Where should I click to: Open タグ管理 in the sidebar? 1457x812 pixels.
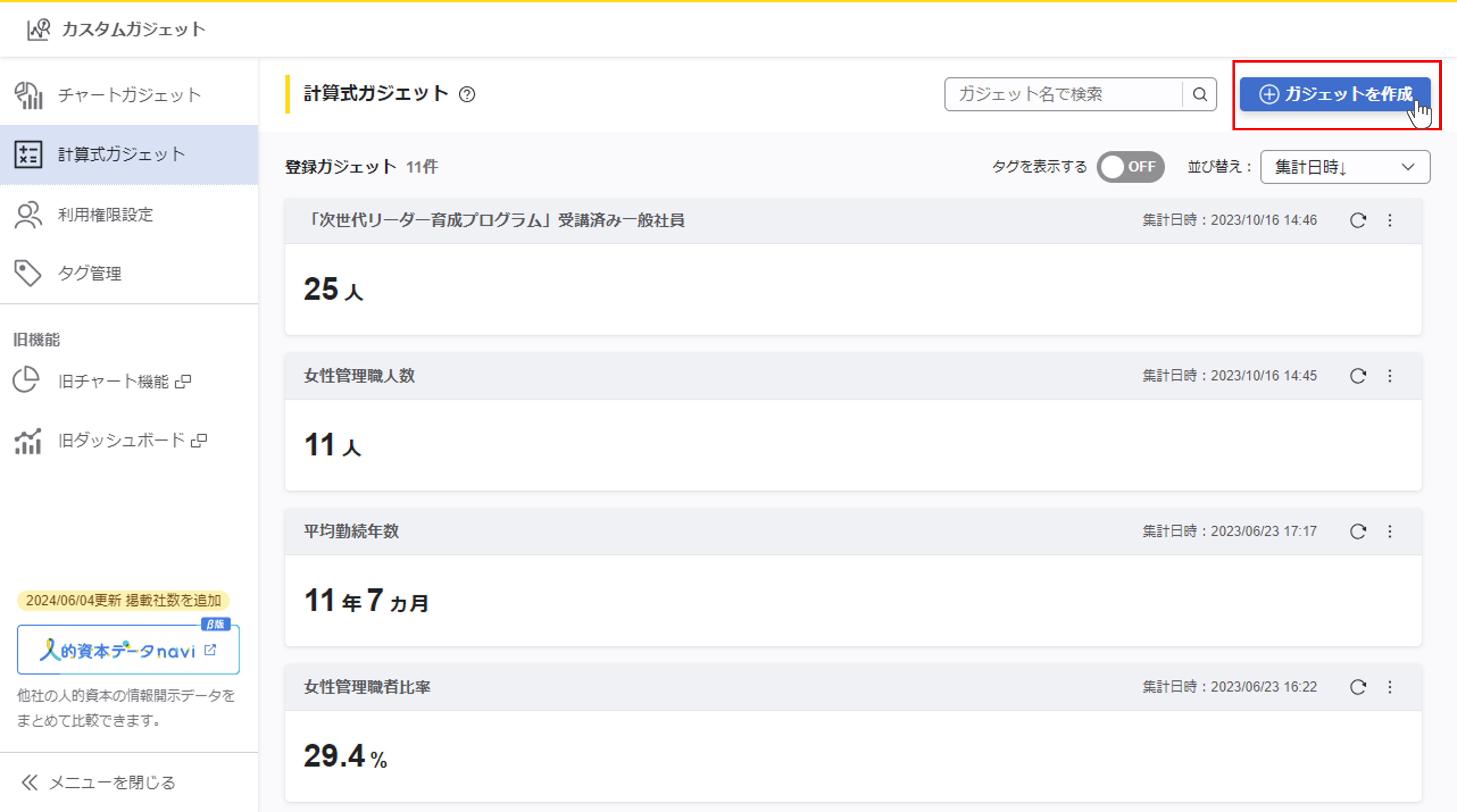point(89,274)
